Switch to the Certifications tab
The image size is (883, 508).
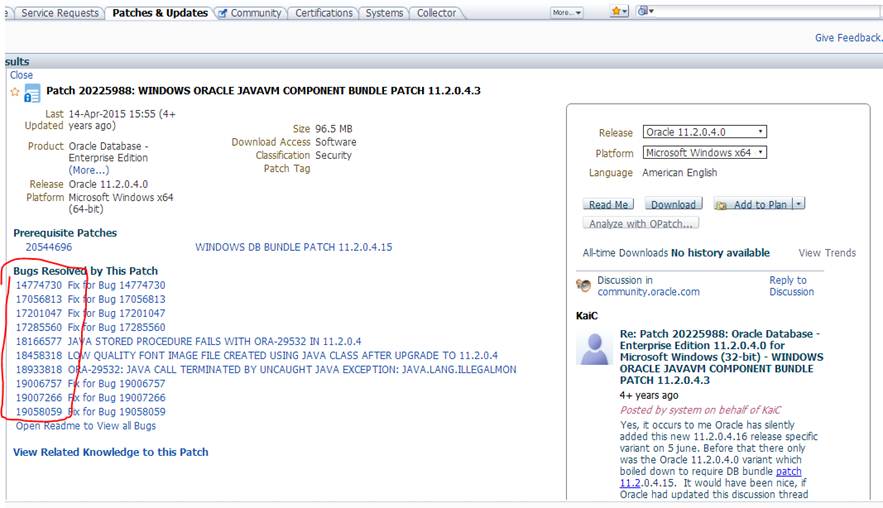point(324,13)
